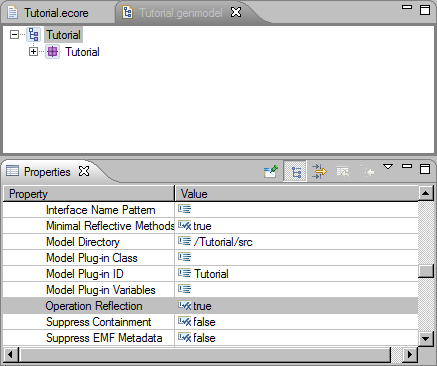
Task: Click the Suppress EMF Metadata boolean icon
Action: click(x=185, y=337)
